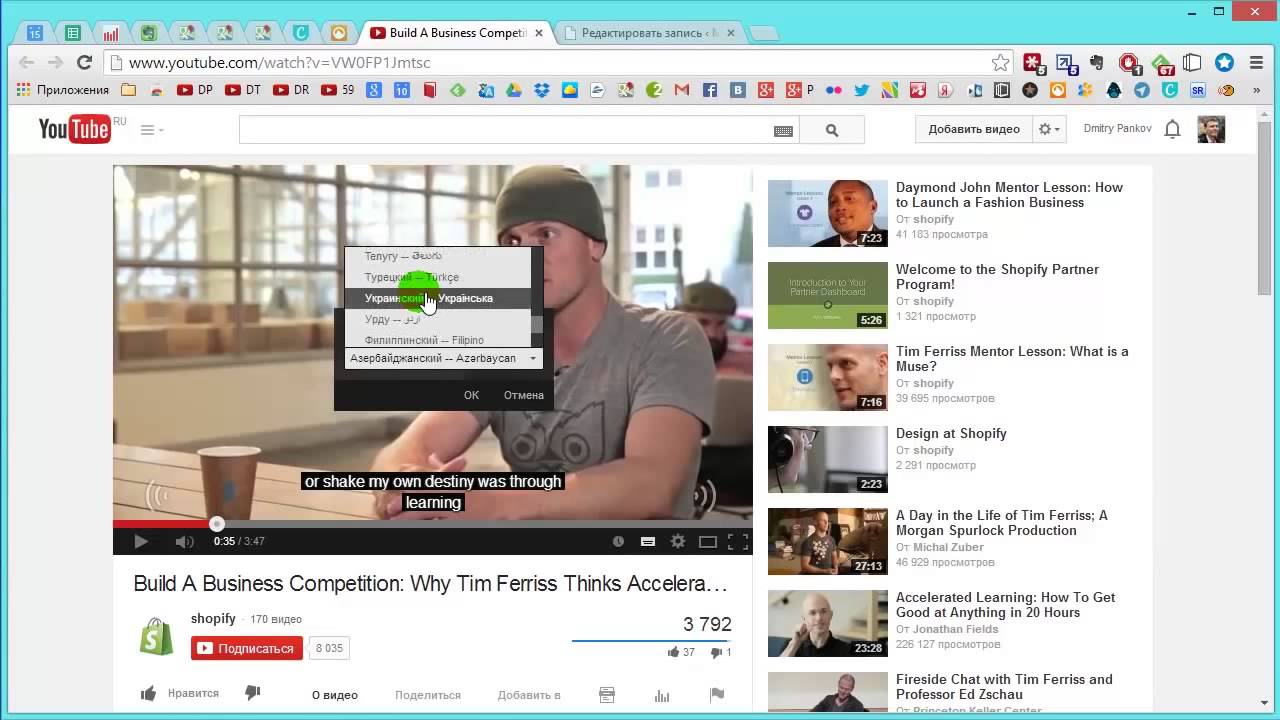Click the language list scrollbar thumb
This screenshot has height=720, width=1280.
[537, 324]
